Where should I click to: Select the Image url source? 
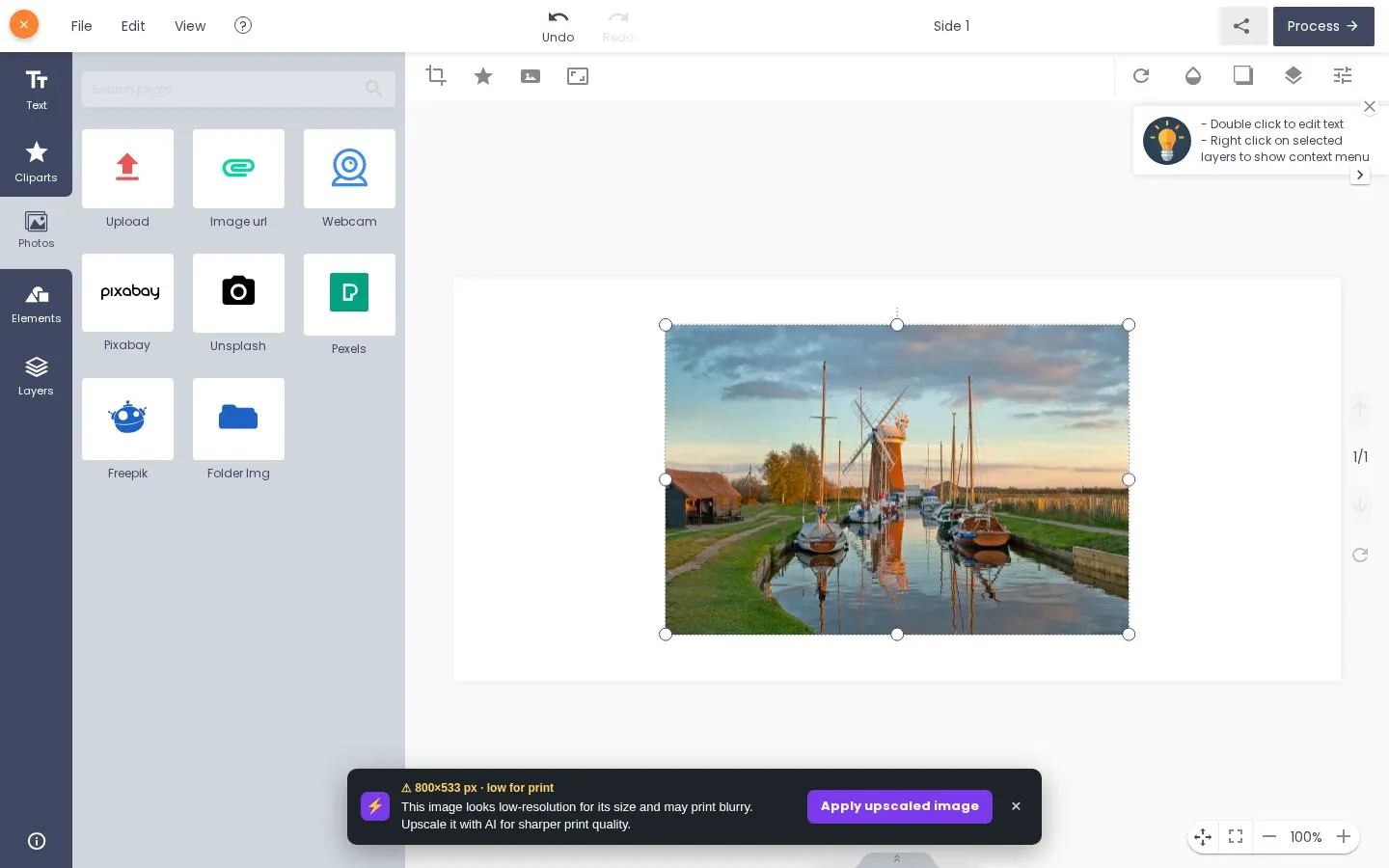(x=238, y=169)
